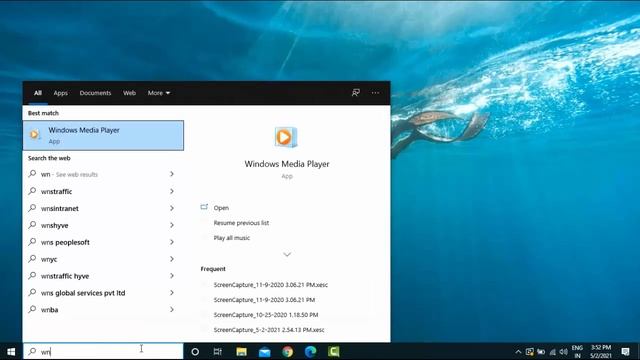
Task: Expand arrow next to wns peoplesoft
Action: pos(172,242)
